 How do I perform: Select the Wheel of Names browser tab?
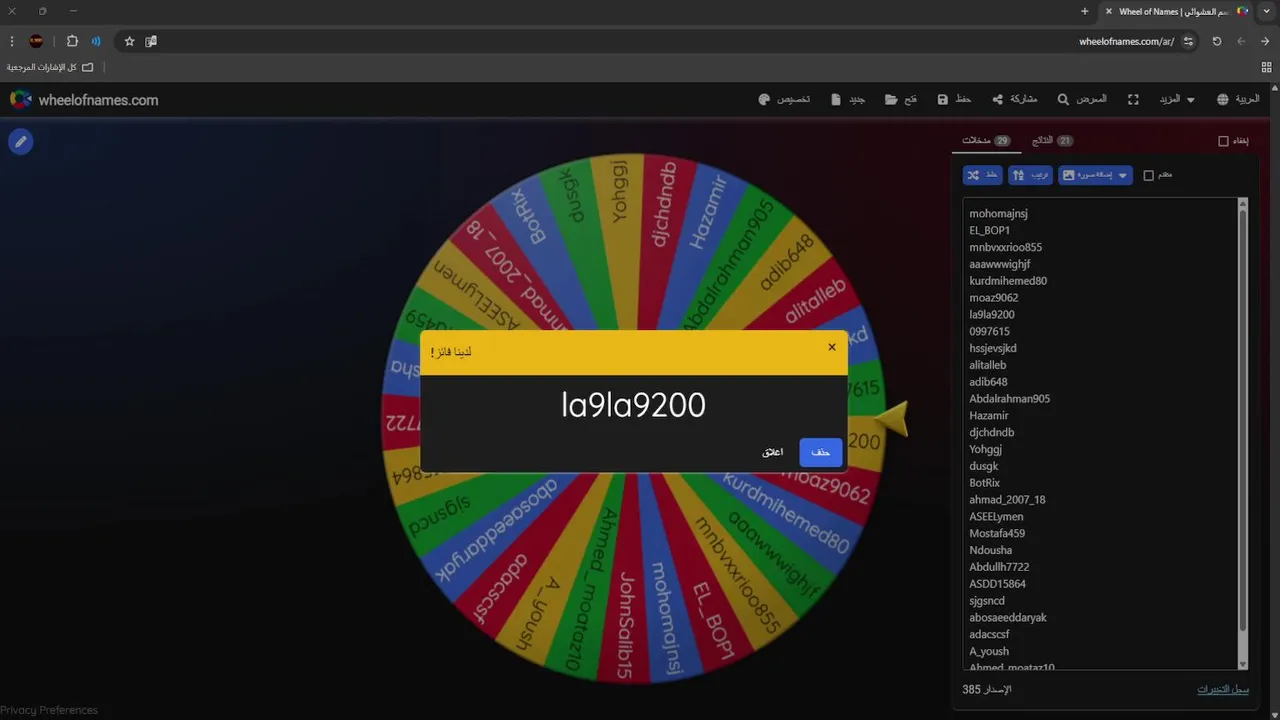pyautogui.click(x=1176, y=11)
